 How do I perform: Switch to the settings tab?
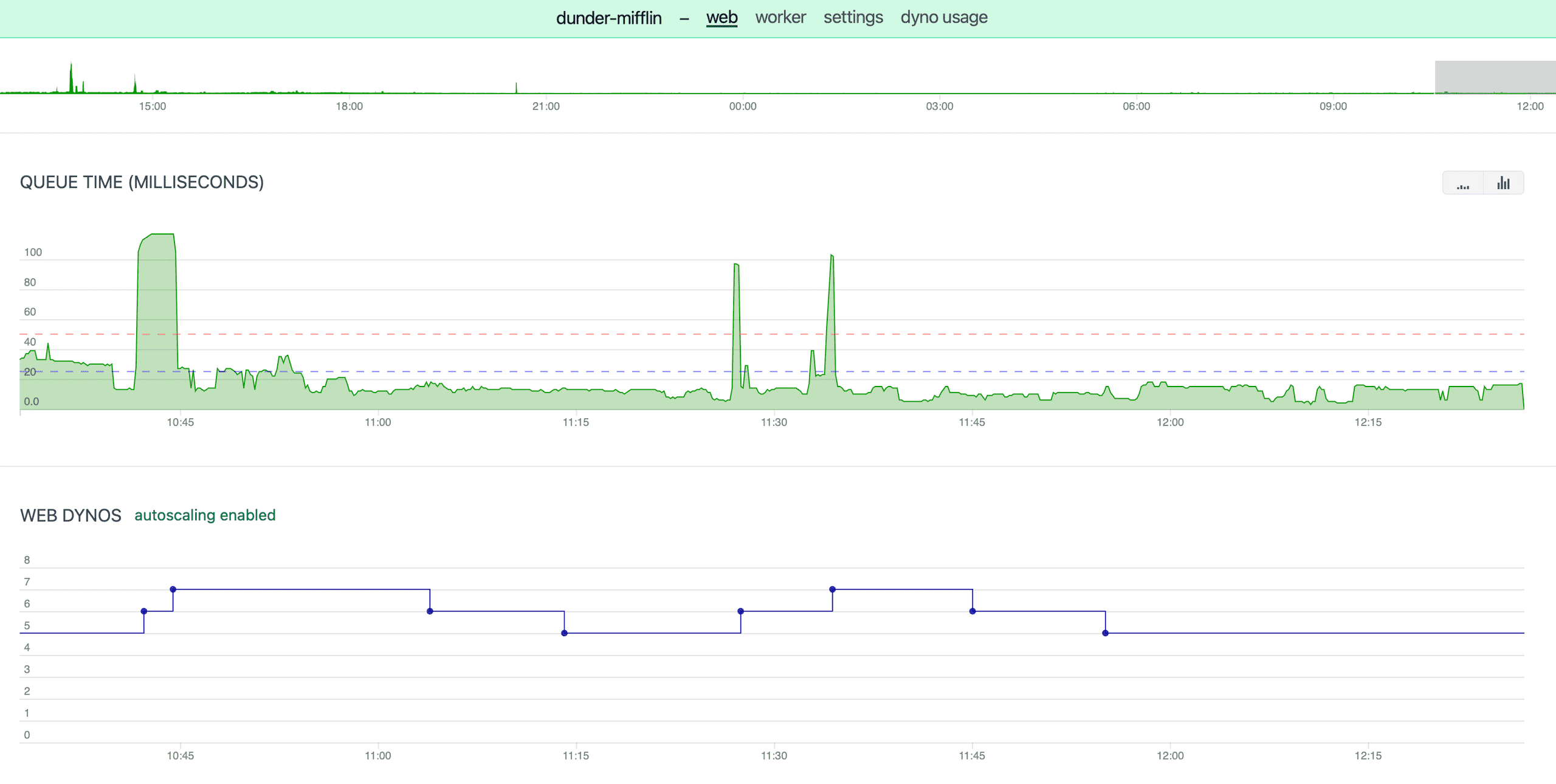coord(853,17)
